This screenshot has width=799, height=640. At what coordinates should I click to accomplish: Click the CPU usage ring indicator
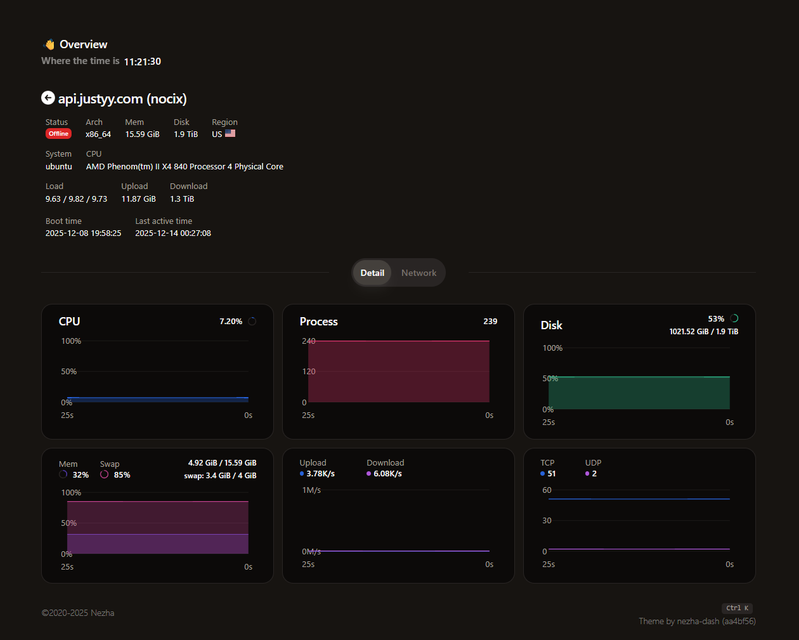pos(252,321)
